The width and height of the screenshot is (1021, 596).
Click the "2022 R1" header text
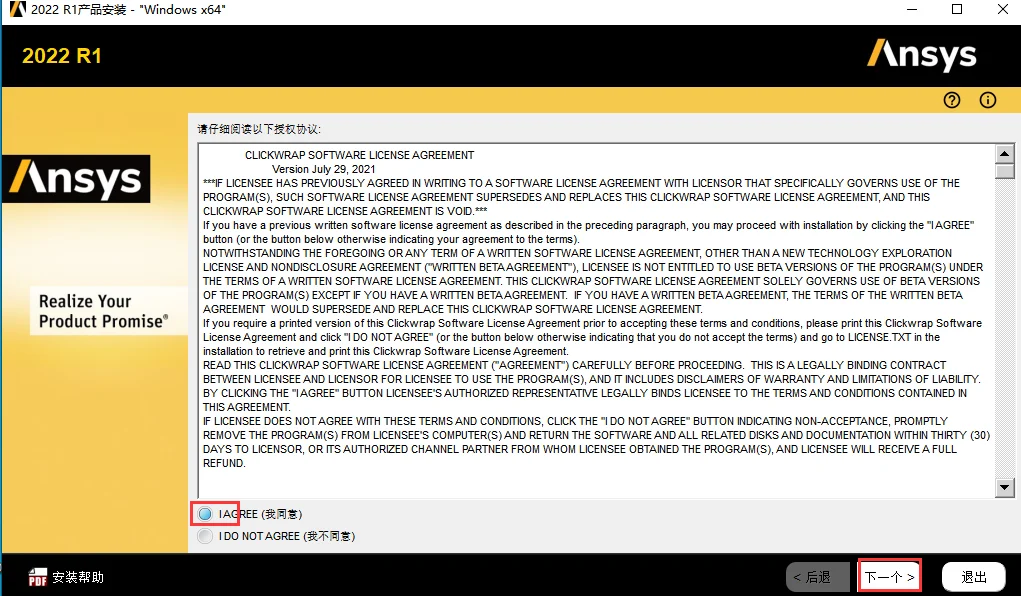point(62,56)
